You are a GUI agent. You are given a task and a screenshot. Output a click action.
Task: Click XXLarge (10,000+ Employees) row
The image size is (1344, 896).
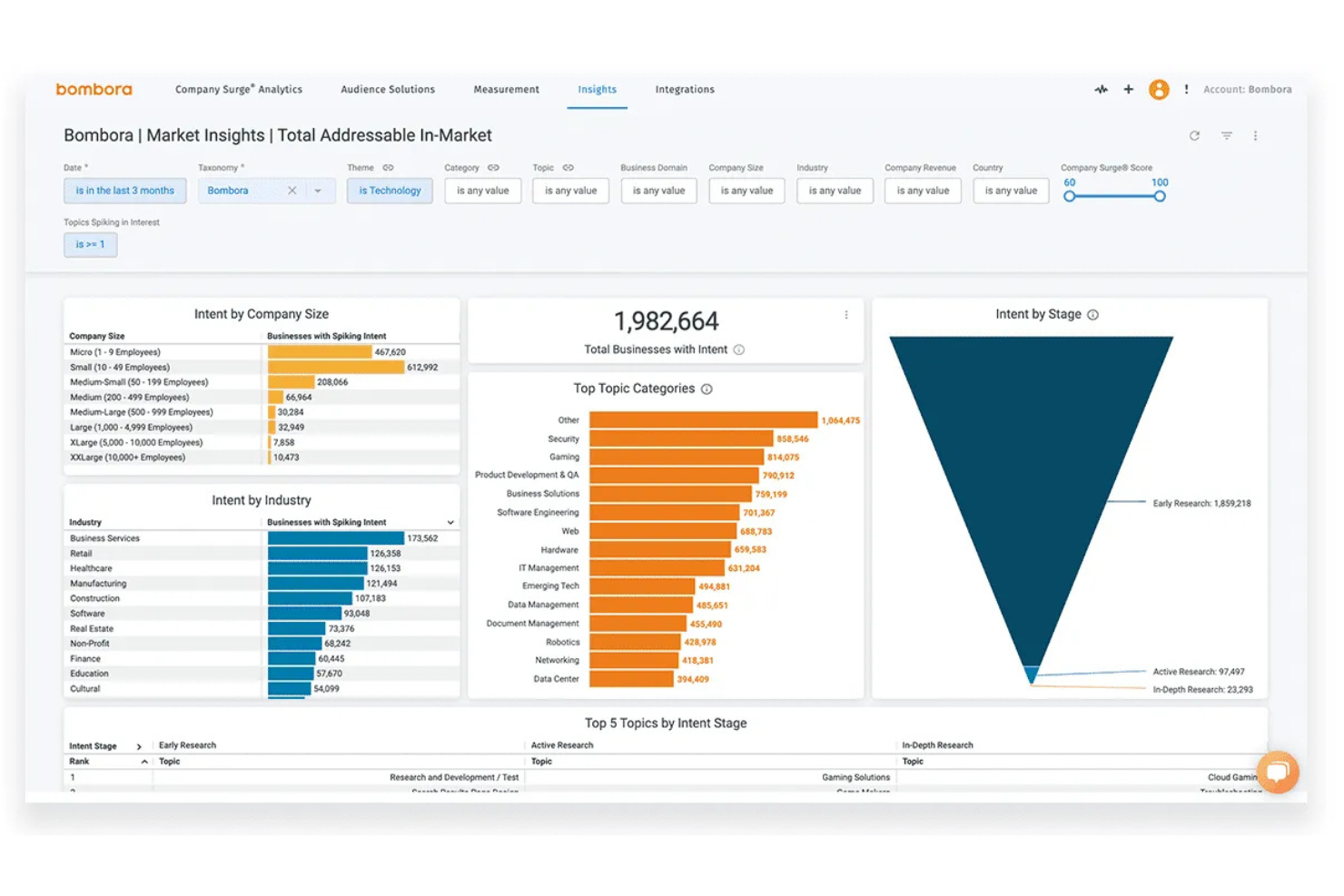tap(263, 458)
